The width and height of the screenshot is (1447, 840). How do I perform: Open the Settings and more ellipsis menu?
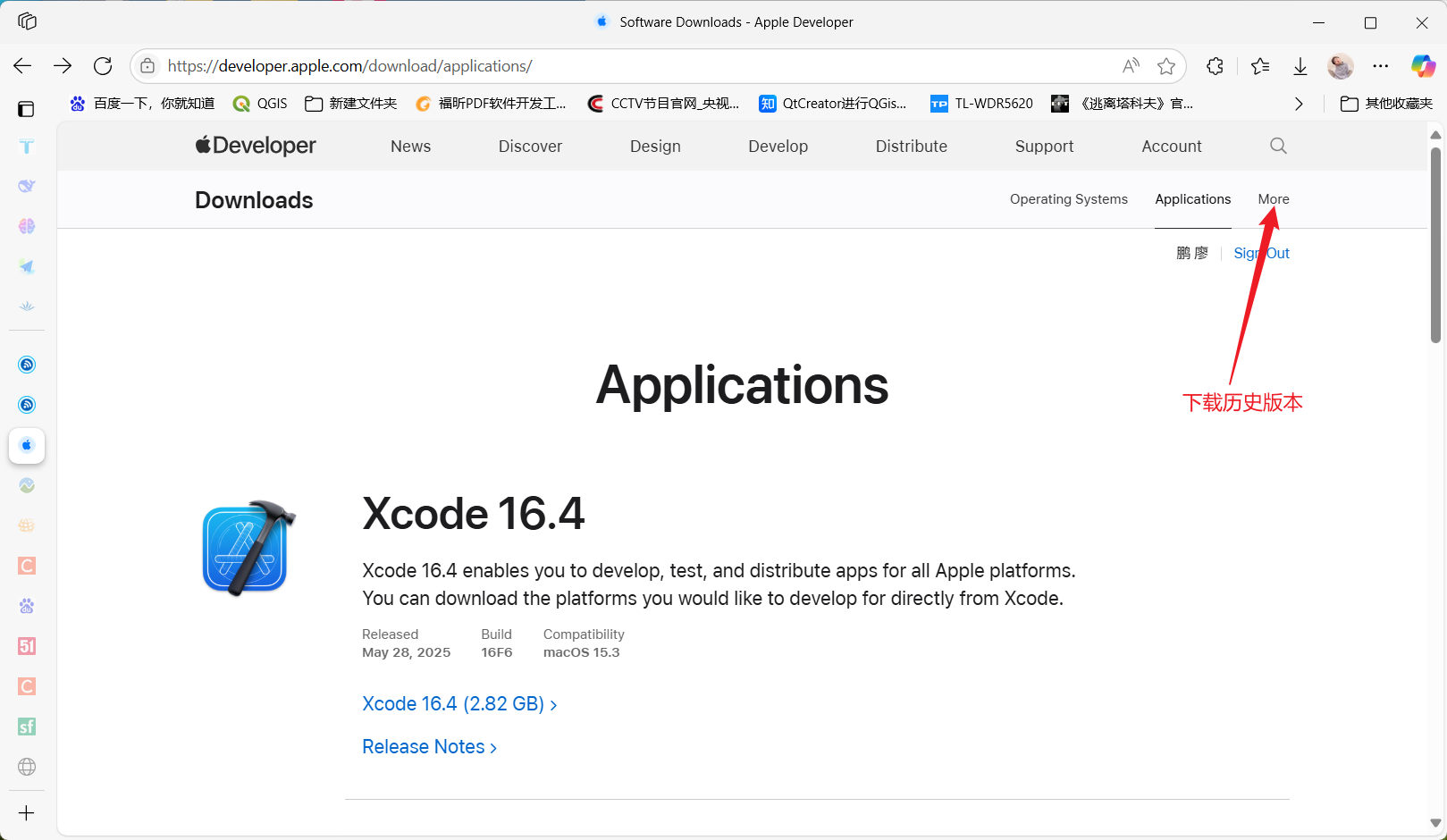pos(1381,66)
